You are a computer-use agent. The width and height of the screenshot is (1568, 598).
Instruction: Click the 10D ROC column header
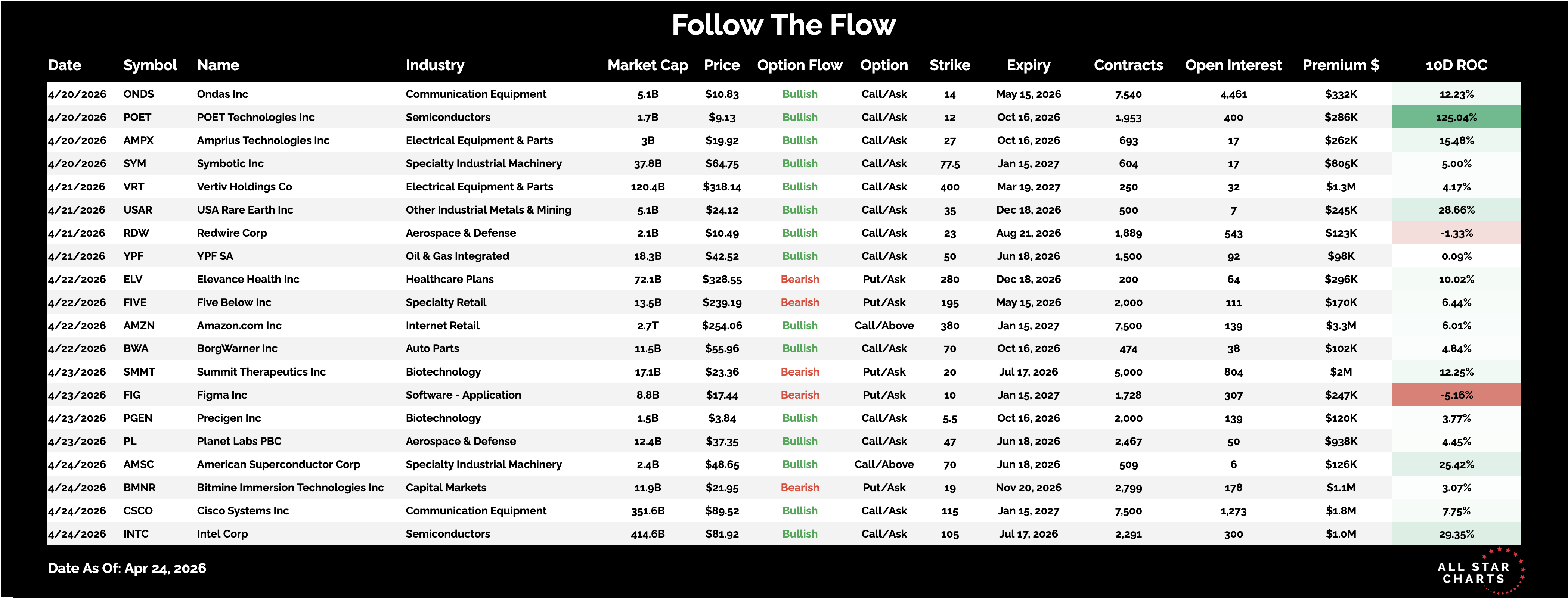tap(1456, 65)
